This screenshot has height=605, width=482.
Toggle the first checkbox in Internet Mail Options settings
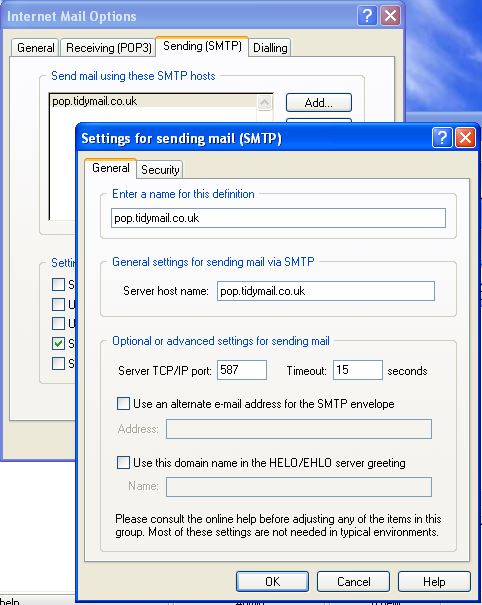[x=58, y=284]
